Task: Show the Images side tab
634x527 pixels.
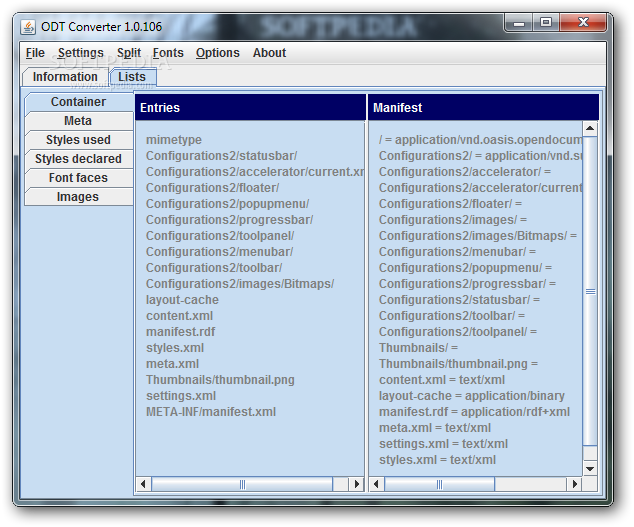Action: (78, 197)
